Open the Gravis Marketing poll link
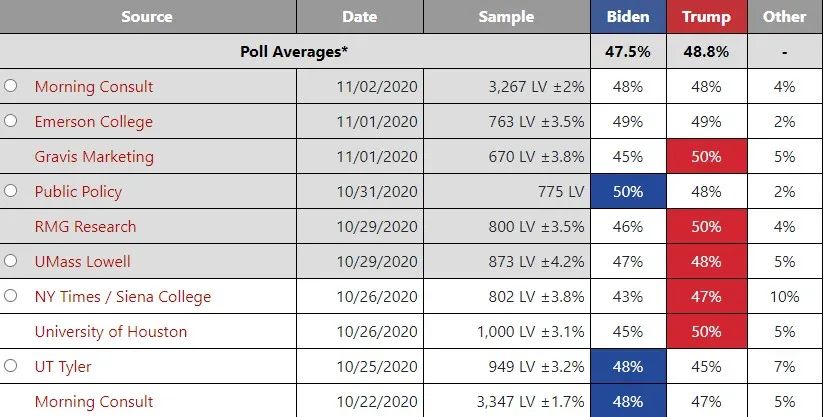 [x=94, y=157]
